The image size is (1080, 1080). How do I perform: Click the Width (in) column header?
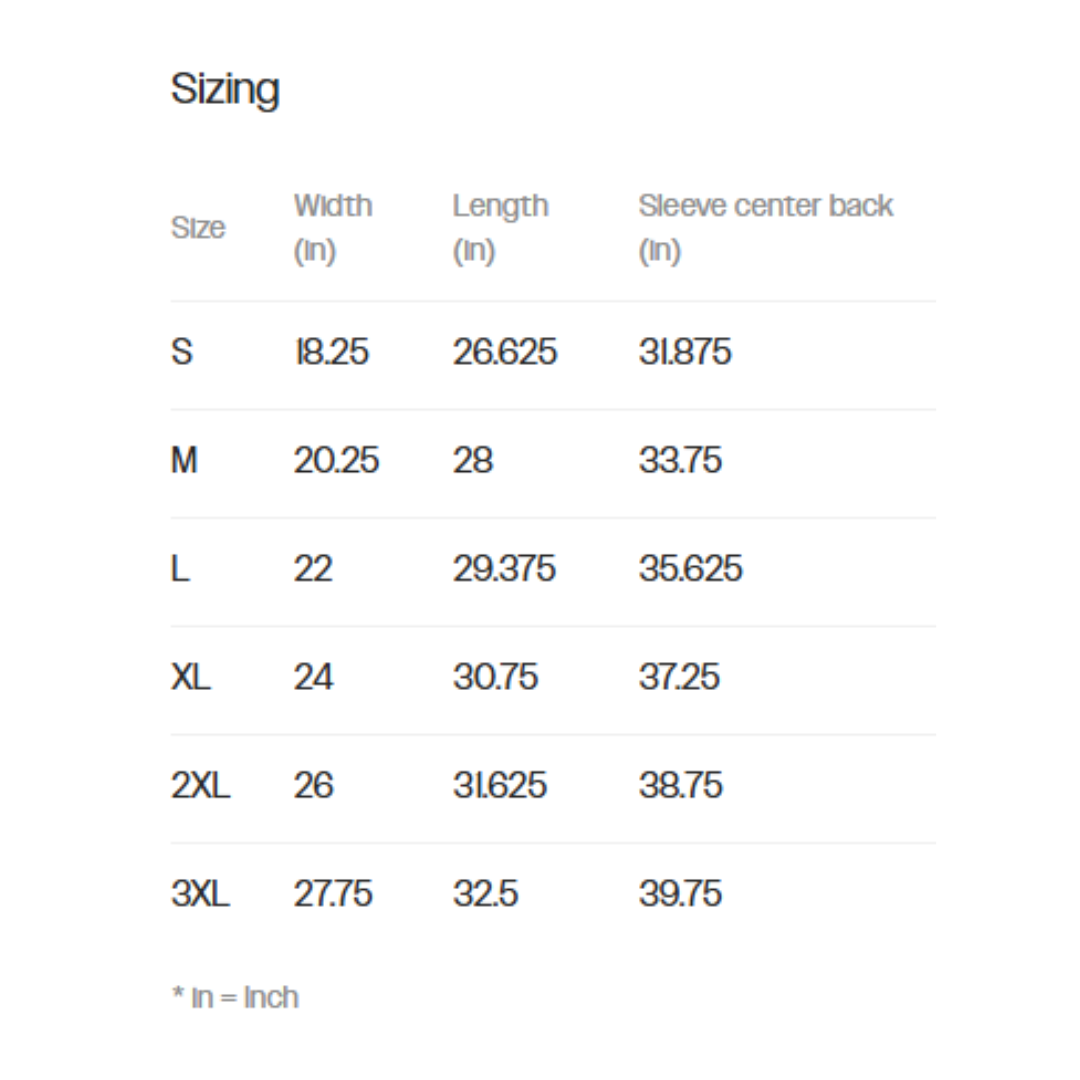pos(333,228)
